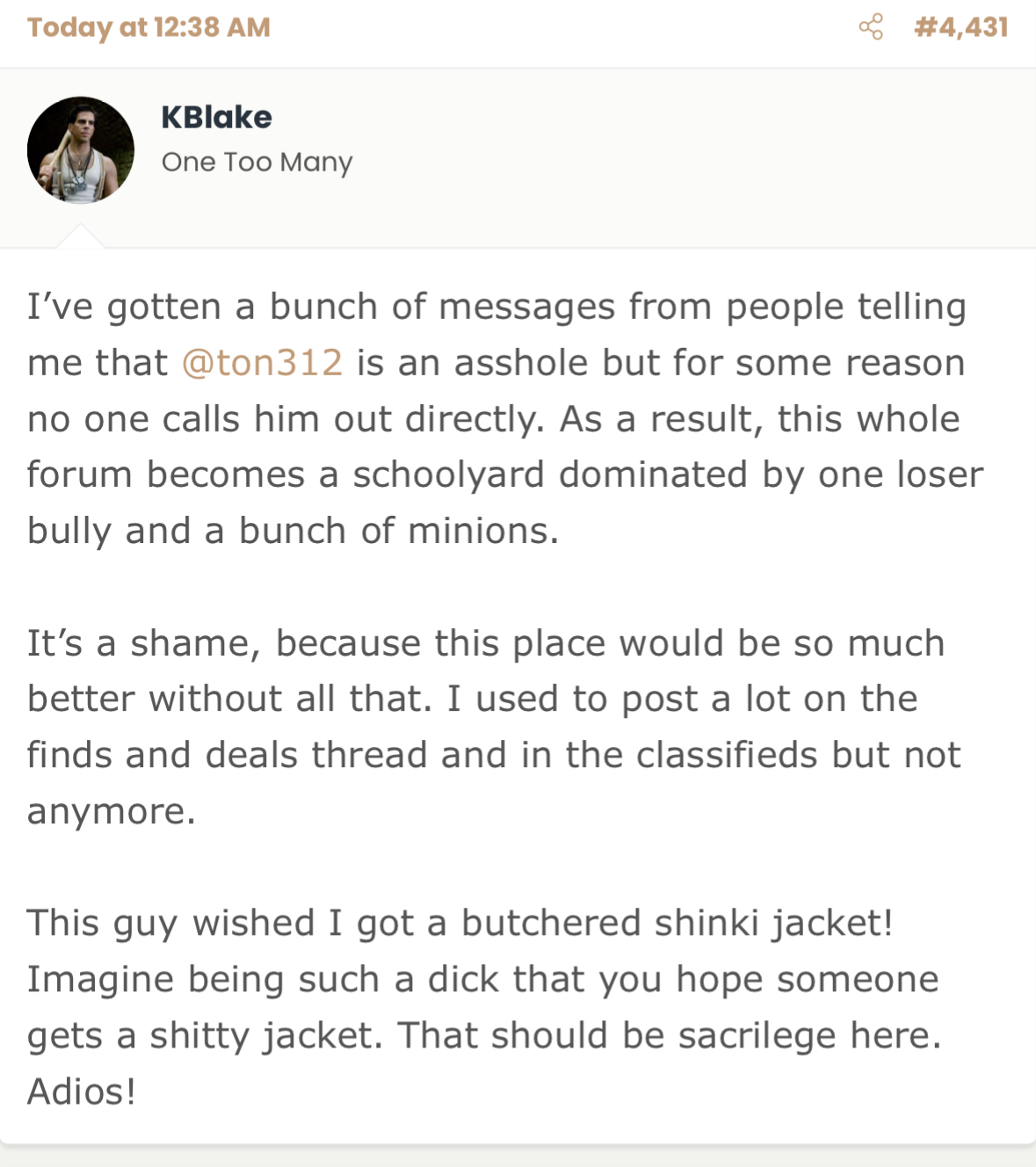Open the #4,431 post permalink

pyautogui.click(x=961, y=27)
